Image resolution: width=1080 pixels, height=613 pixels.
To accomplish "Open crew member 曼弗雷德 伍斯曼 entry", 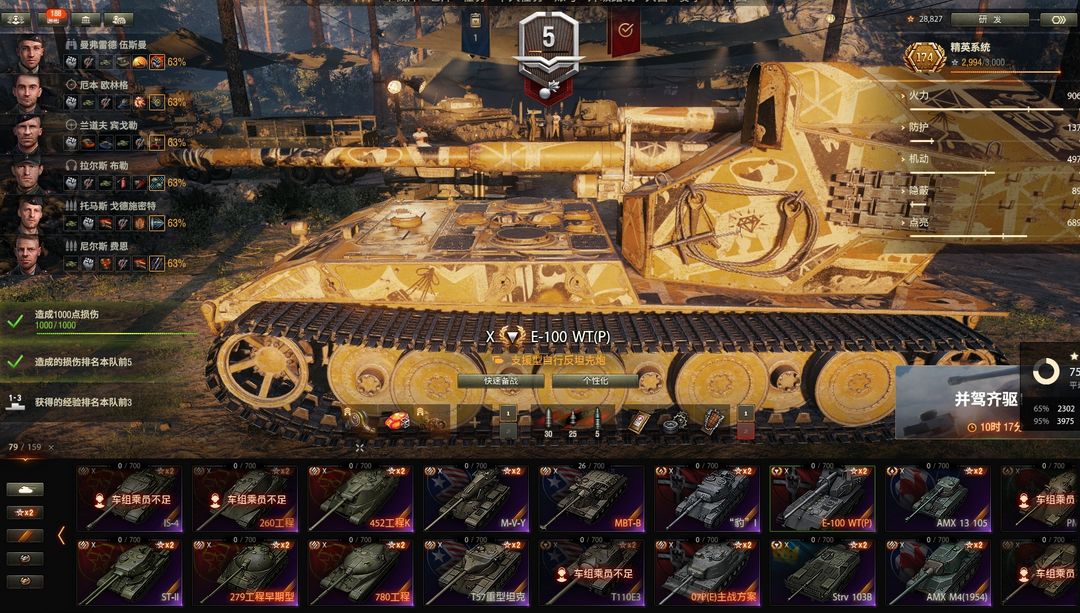I will [x=93, y=54].
